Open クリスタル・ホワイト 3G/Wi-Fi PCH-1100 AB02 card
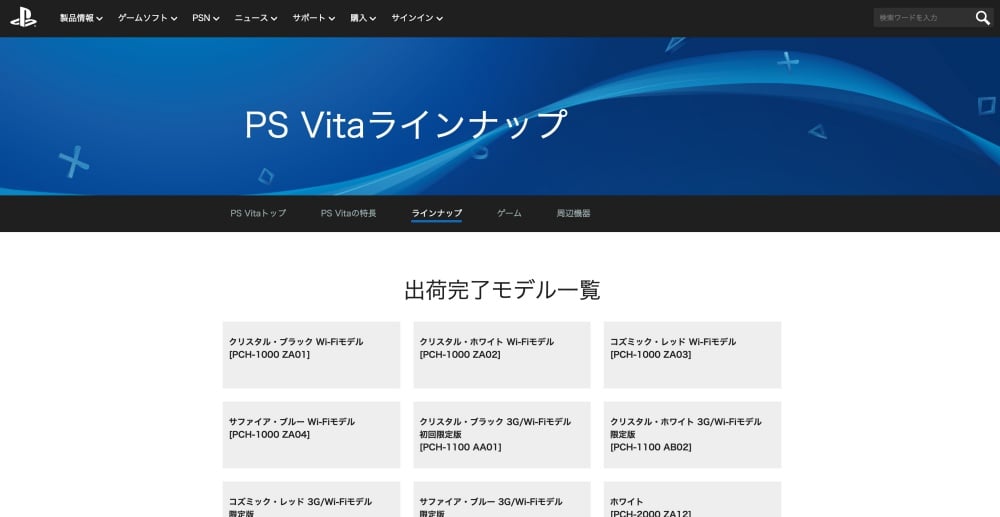The width and height of the screenshot is (1000, 517). coord(692,434)
